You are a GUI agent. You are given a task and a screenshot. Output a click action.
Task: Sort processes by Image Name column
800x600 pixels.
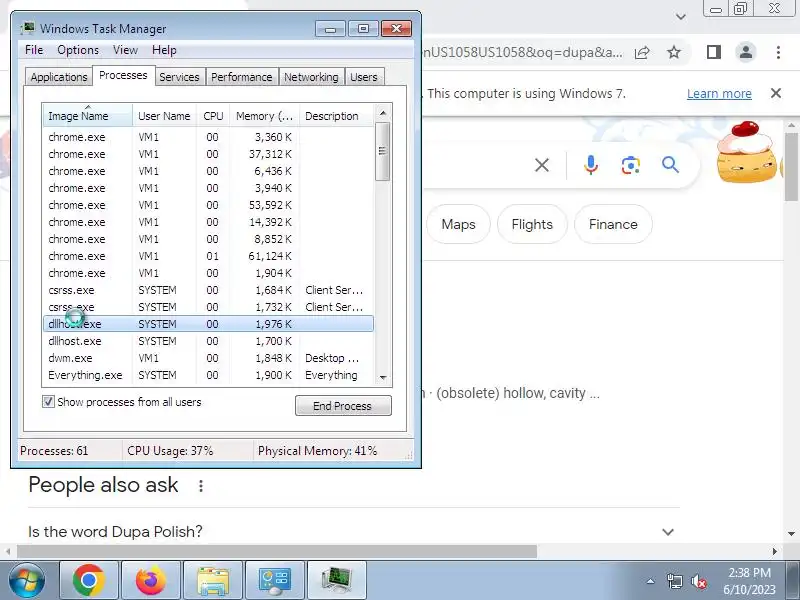pyautogui.click(x=88, y=116)
